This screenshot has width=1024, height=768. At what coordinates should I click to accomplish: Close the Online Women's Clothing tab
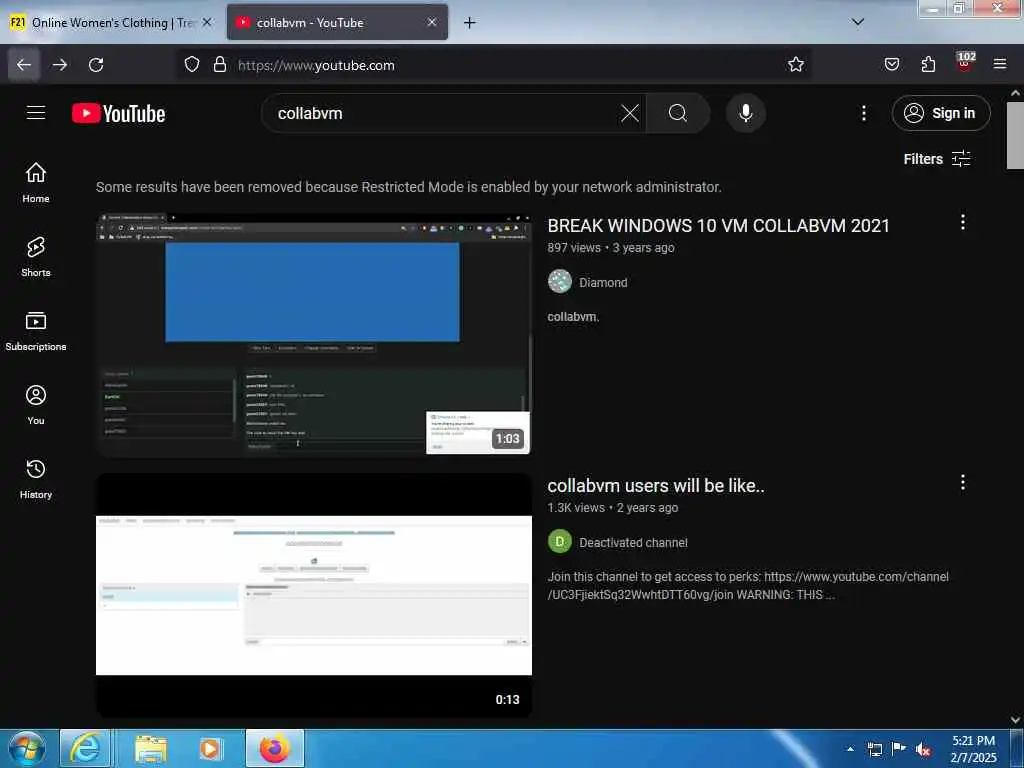(x=206, y=22)
